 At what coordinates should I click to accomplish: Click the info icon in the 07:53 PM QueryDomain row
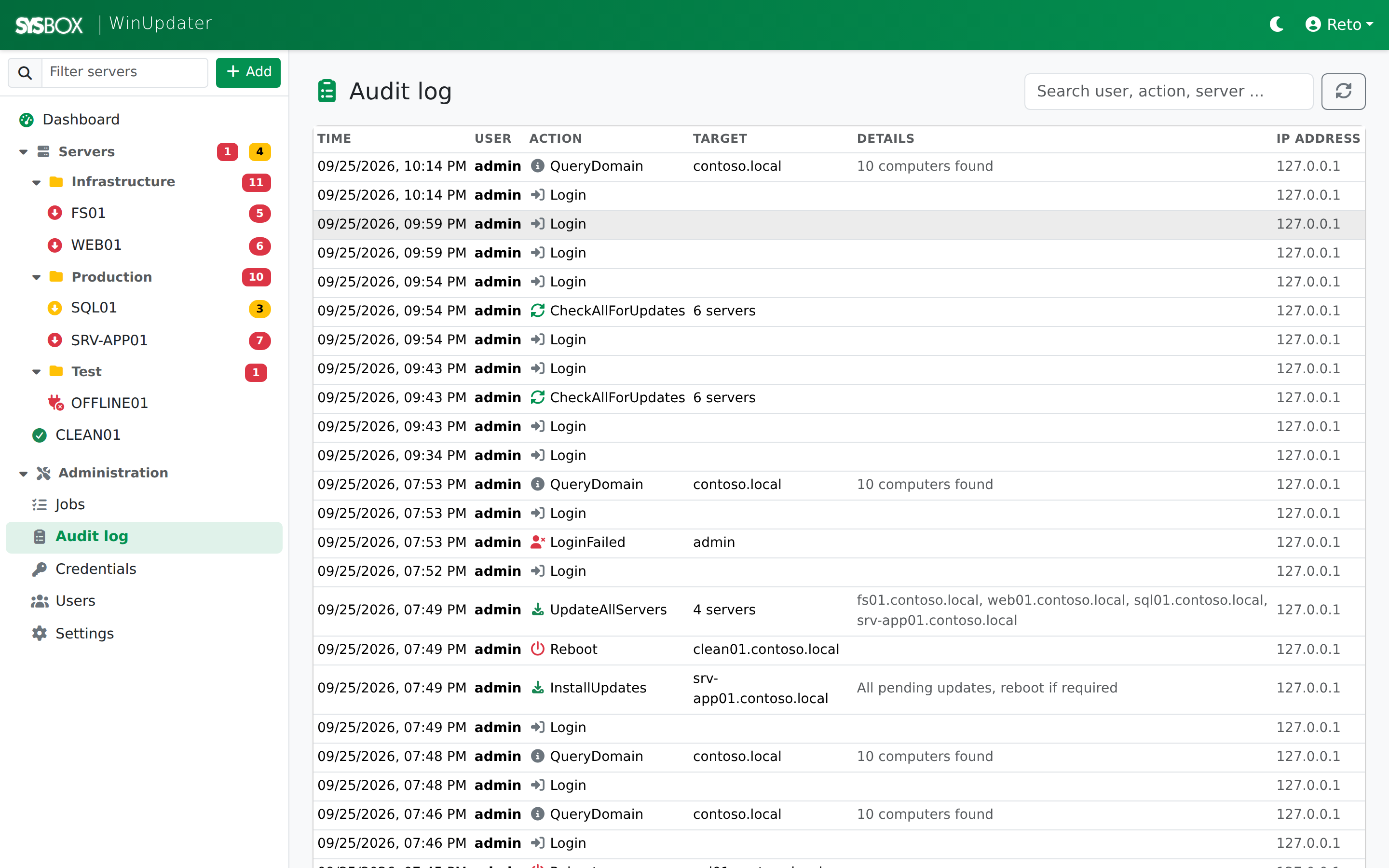coord(537,484)
